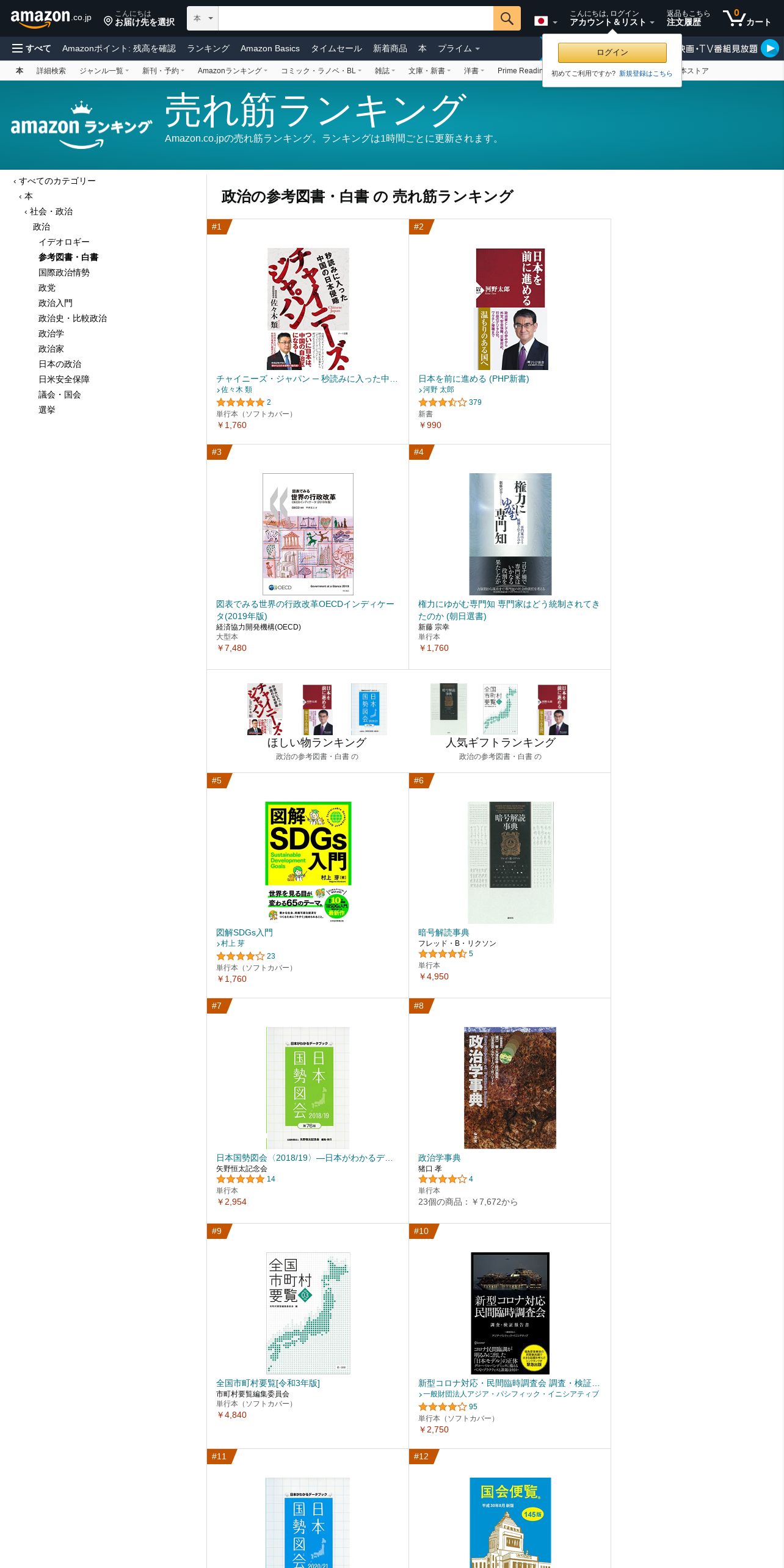Click the blue Prime Video play icon
This screenshot has width=784, height=1568.
770,48
